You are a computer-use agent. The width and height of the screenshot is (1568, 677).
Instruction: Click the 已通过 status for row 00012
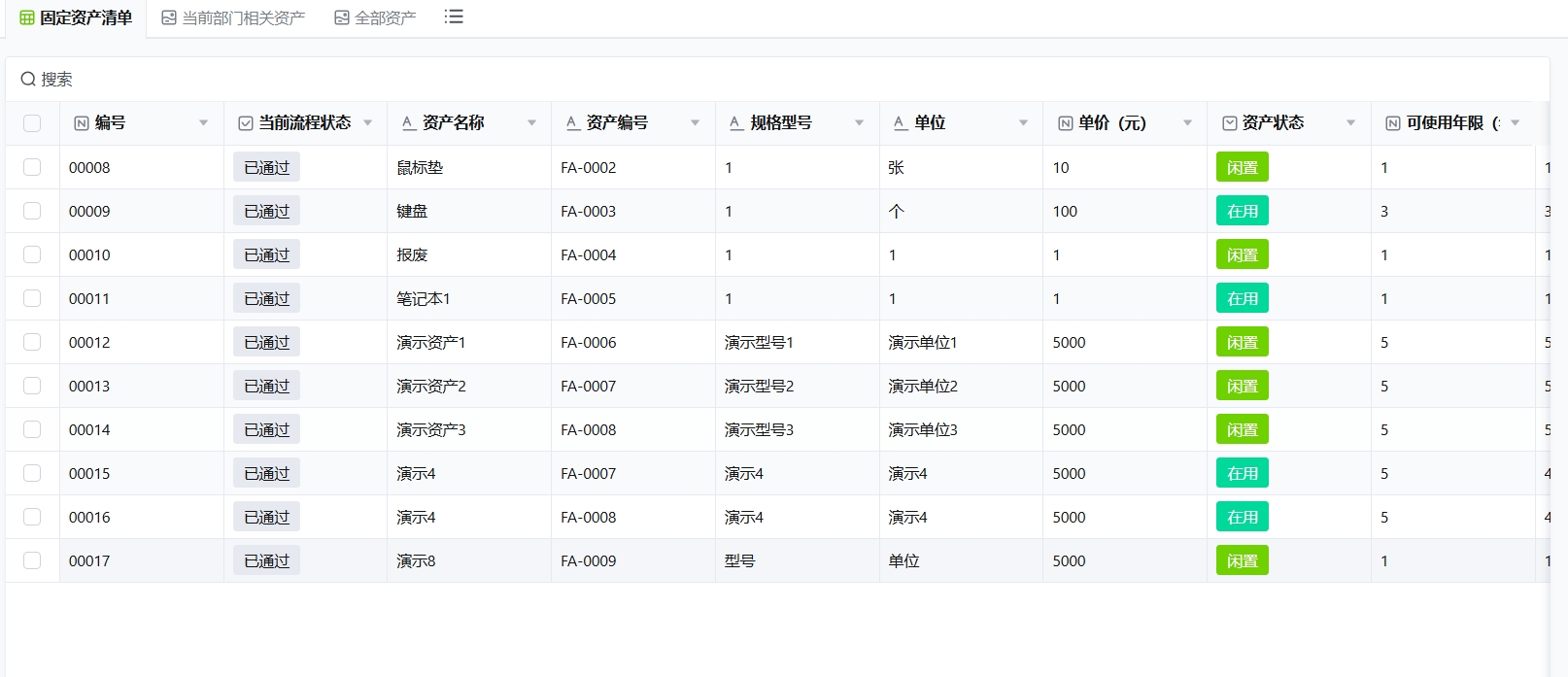(266, 342)
